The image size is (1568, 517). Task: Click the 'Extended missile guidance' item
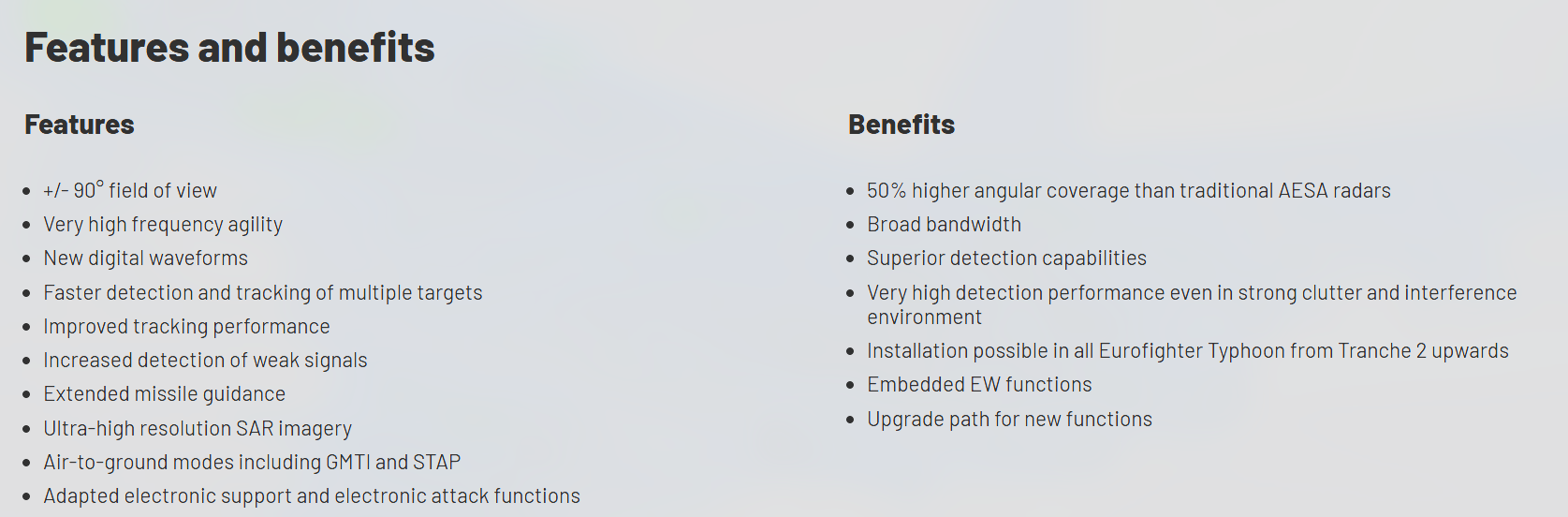165,394
